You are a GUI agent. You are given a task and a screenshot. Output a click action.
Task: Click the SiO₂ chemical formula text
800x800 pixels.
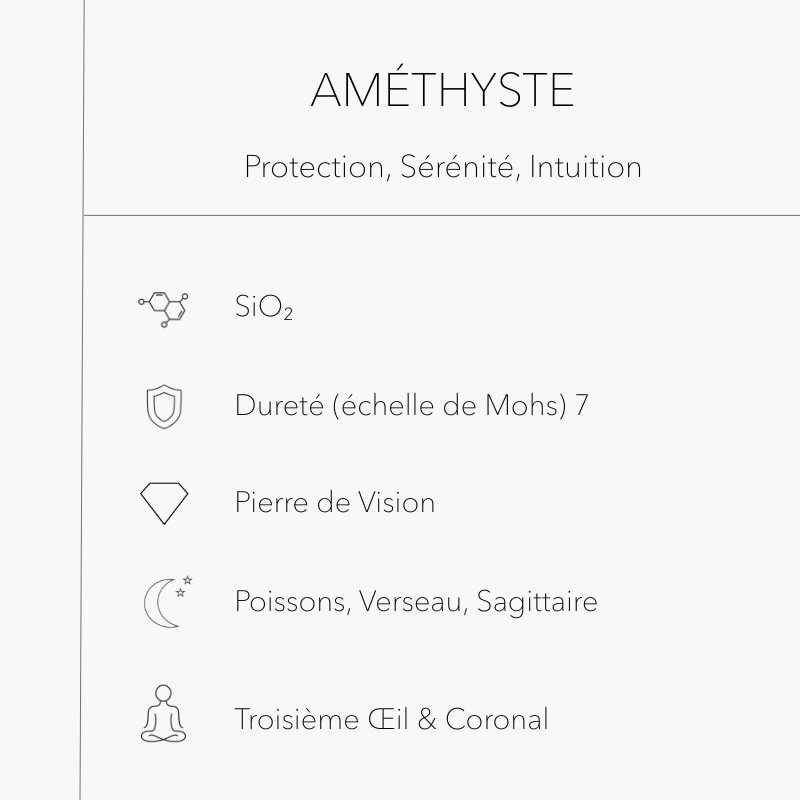coord(264,308)
